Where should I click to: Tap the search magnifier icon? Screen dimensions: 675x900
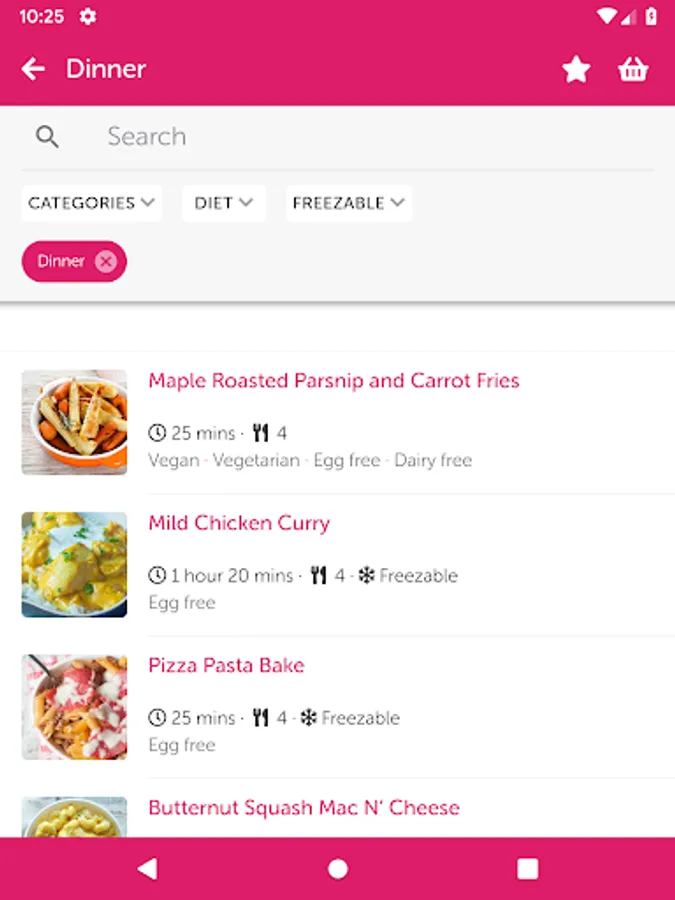(47, 137)
